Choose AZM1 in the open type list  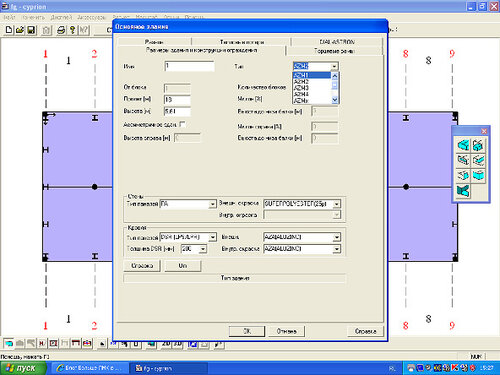click(312, 75)
